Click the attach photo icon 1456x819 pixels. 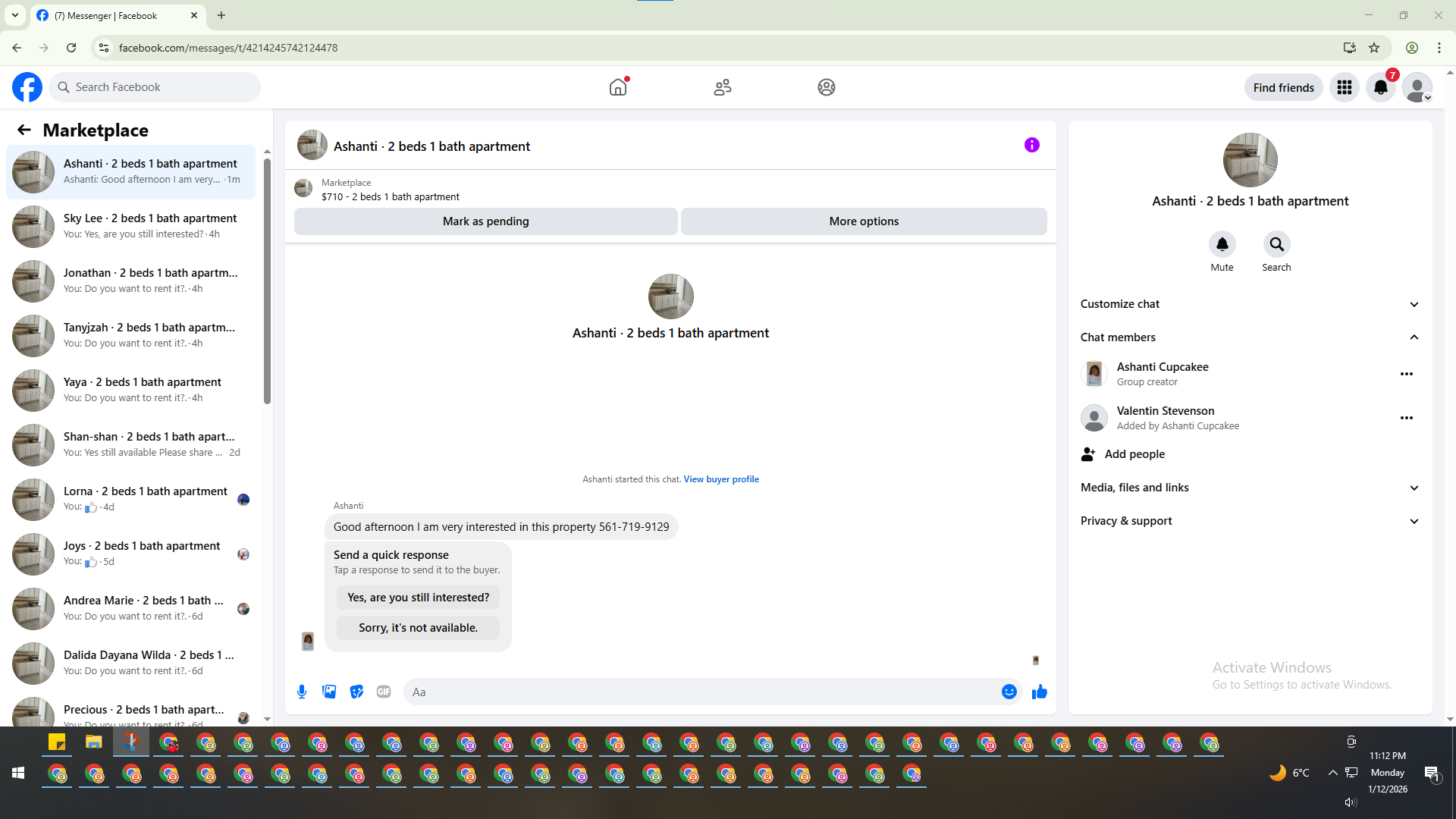(329, 692)
